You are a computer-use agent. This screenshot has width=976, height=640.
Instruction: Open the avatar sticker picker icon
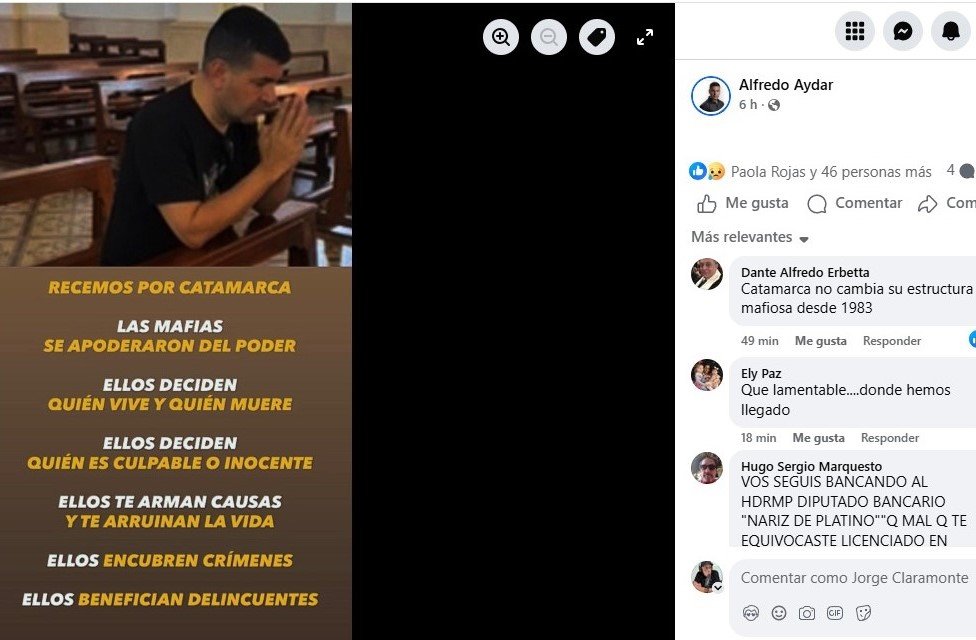point(751,613)
